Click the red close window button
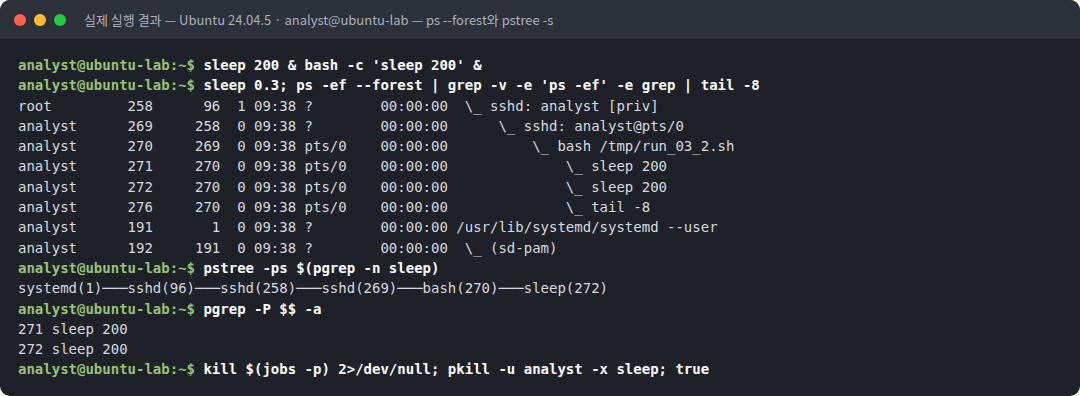The width and height of the screenshot is (1080, 396). [20, 20]
